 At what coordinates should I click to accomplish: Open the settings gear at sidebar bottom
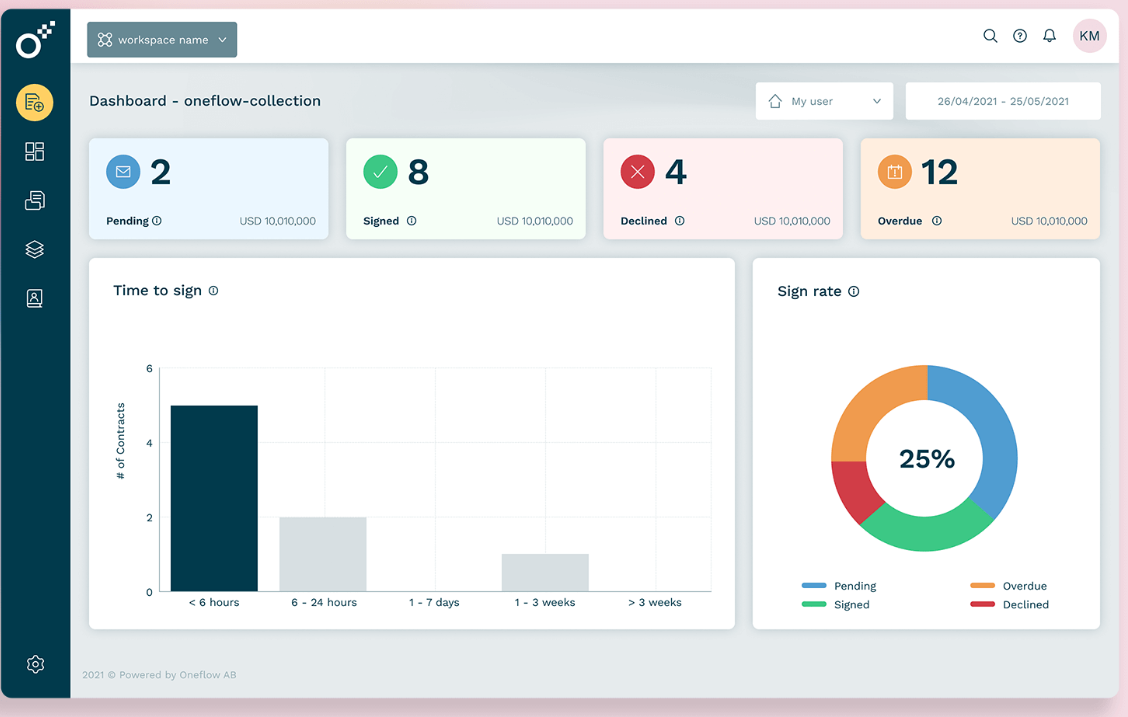35,664
